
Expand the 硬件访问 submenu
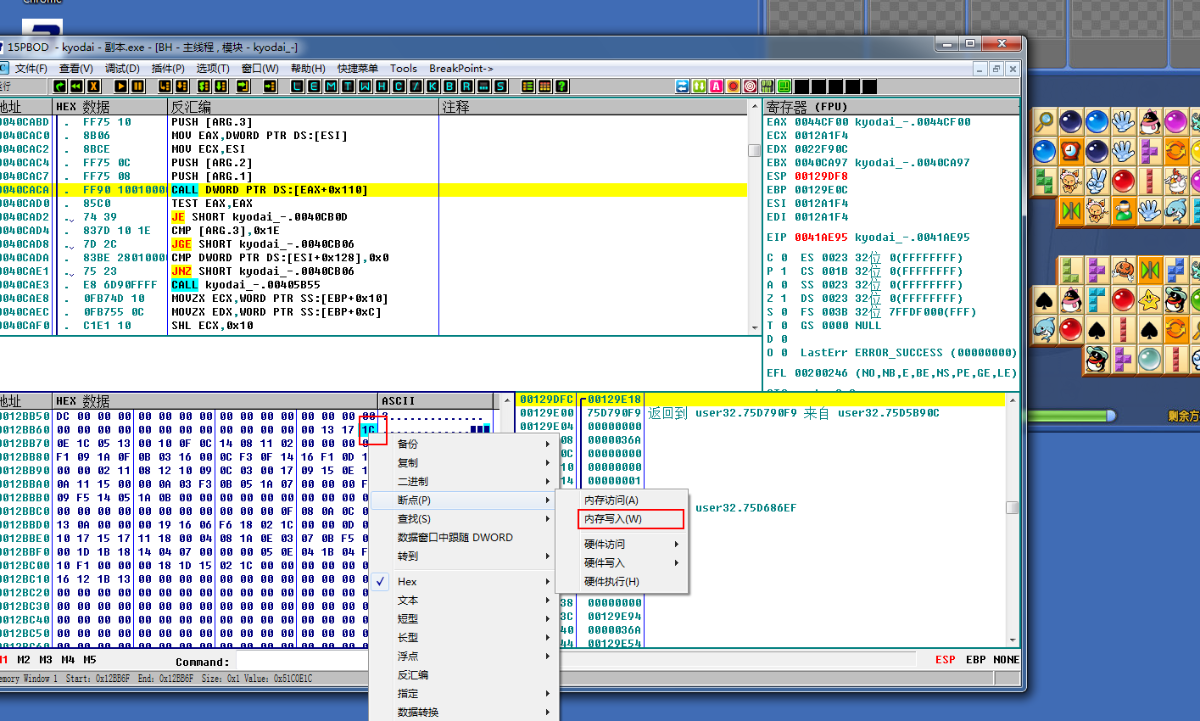622,544
